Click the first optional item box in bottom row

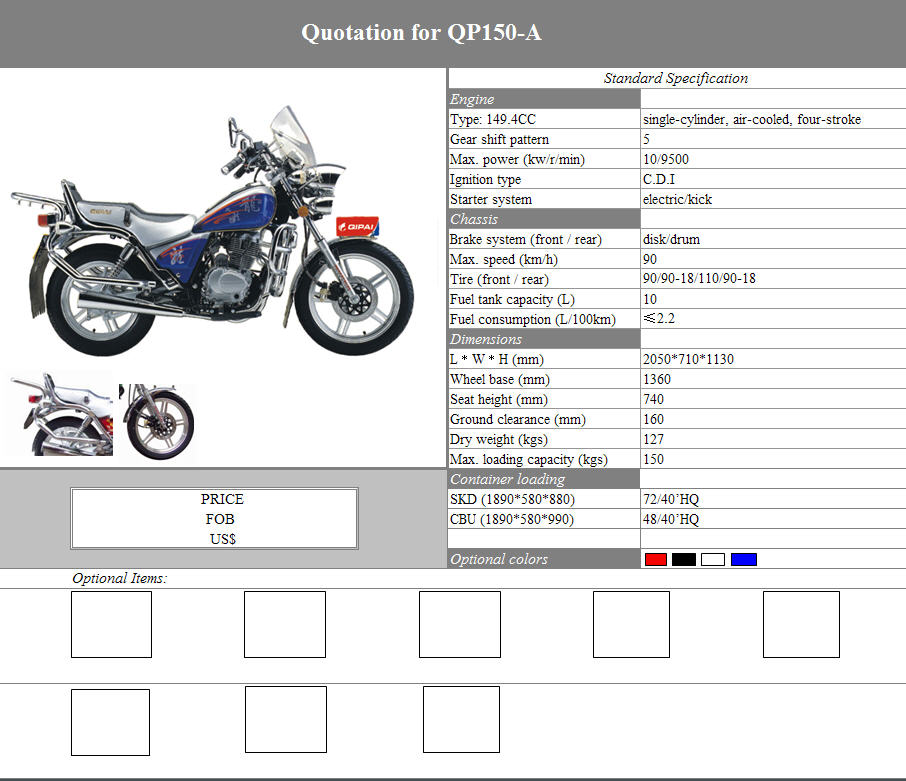(110, 722)
